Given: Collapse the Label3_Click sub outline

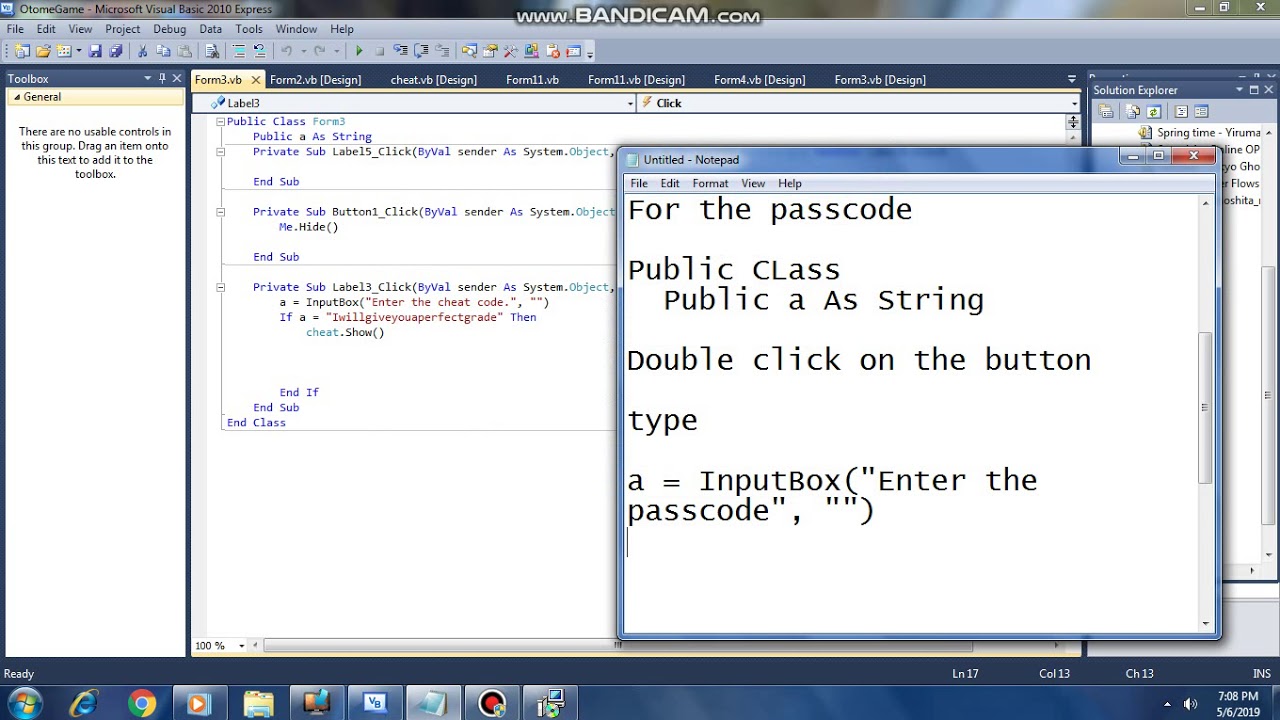Looking at the screenshot, I should (220, 287).
